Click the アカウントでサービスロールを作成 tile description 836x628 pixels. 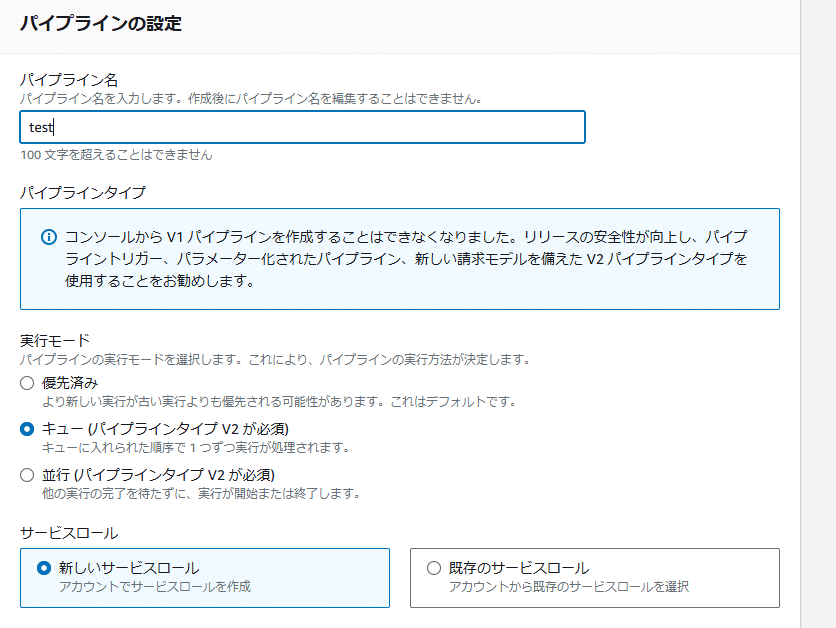point(155,586)
